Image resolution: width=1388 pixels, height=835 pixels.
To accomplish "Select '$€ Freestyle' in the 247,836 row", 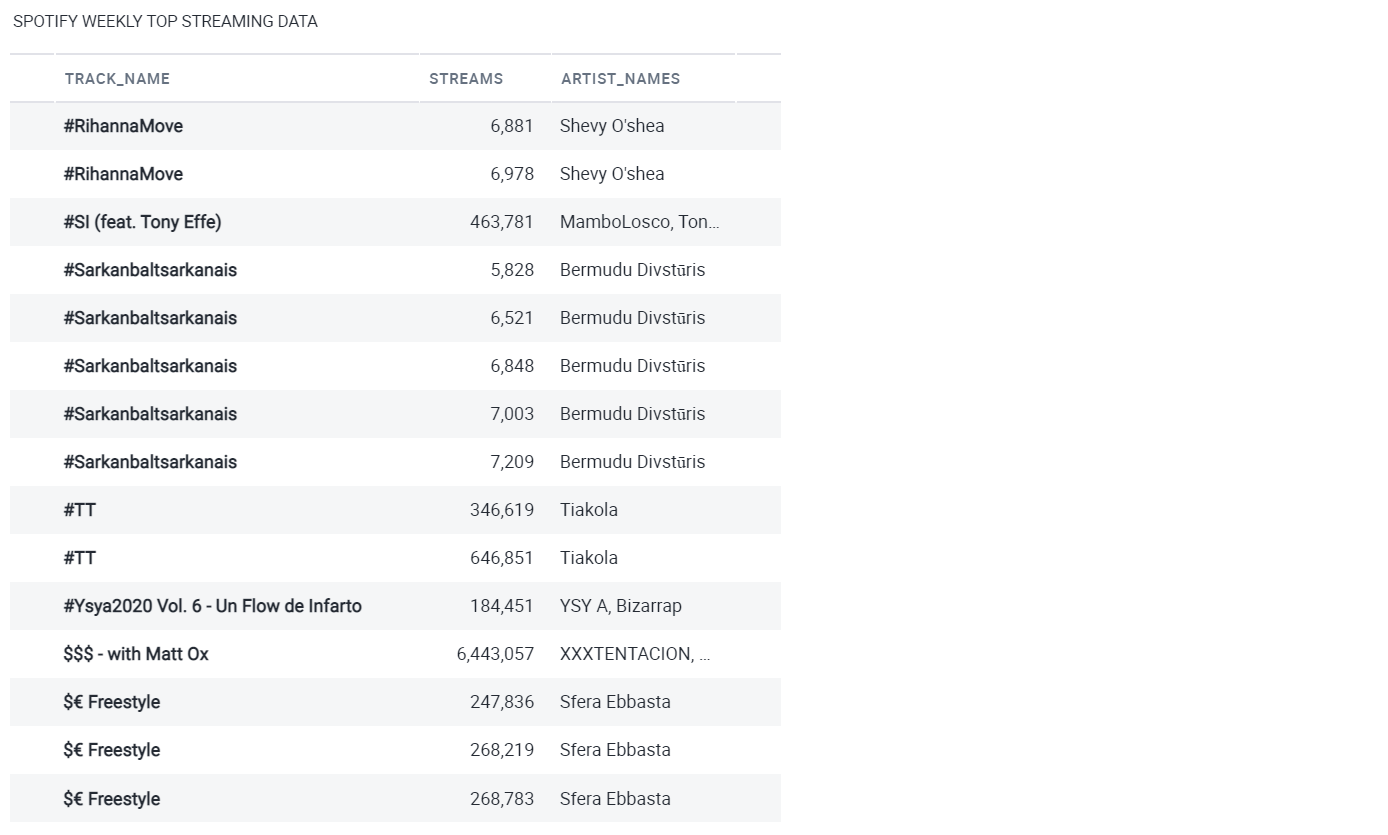I will point(112,702).
